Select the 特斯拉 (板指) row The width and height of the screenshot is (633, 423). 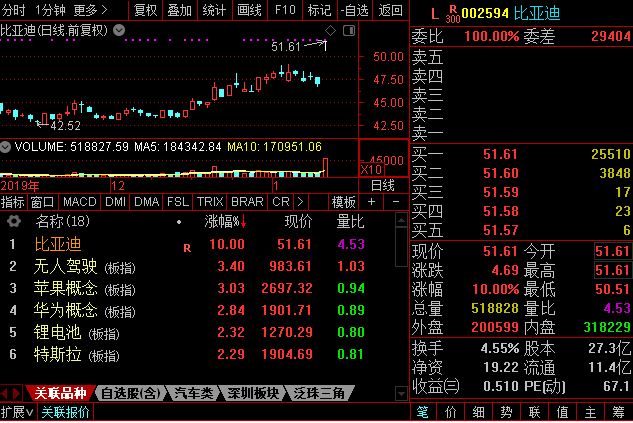[197, 354]
